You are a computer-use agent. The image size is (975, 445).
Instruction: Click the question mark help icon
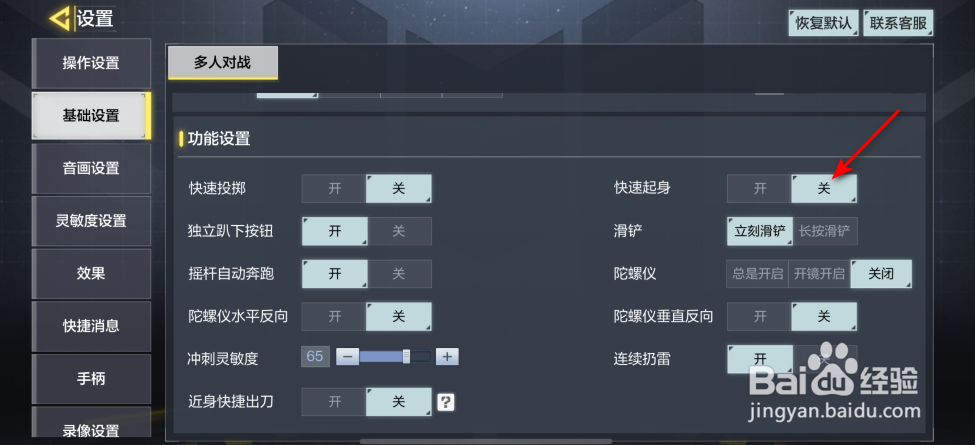(445, 402)
